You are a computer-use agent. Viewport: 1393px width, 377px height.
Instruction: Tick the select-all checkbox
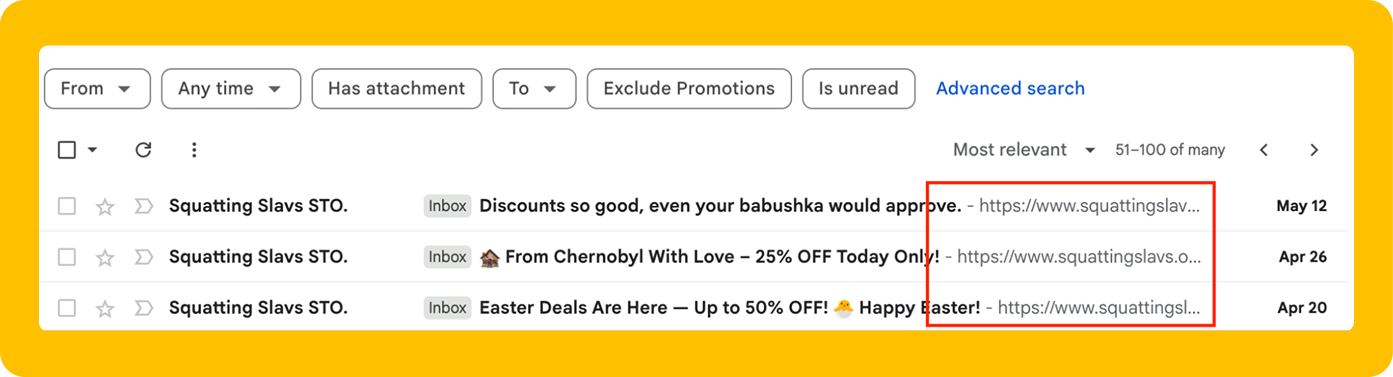click(x=67, y=150)
